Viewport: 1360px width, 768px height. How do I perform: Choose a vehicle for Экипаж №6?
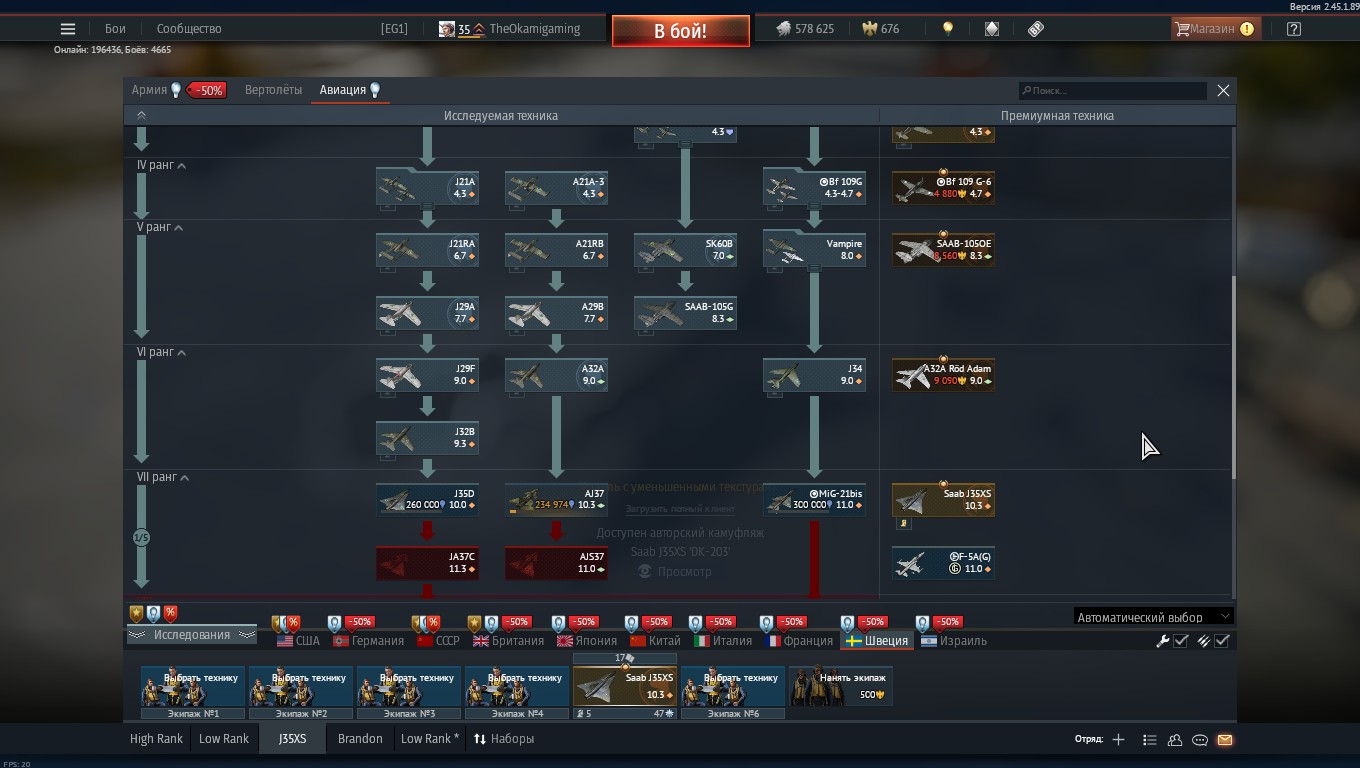[x=733, y=686]
